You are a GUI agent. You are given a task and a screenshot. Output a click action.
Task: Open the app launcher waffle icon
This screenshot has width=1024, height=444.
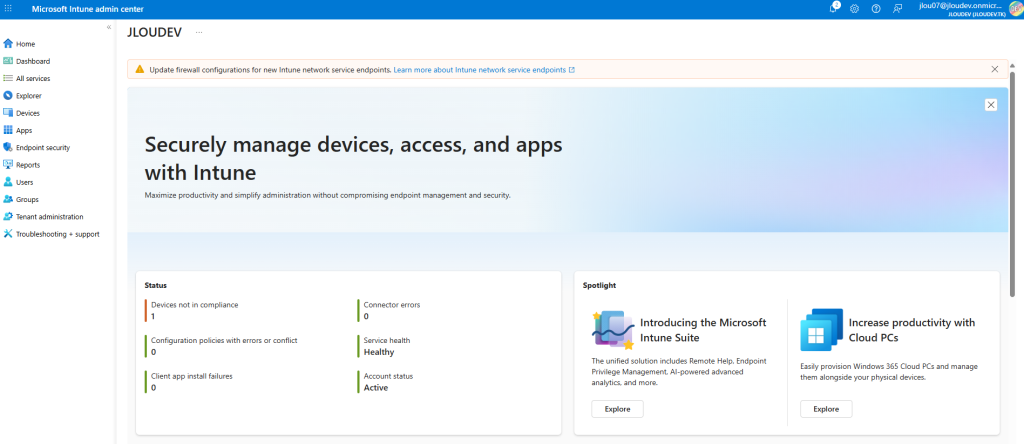click(9, 9)
